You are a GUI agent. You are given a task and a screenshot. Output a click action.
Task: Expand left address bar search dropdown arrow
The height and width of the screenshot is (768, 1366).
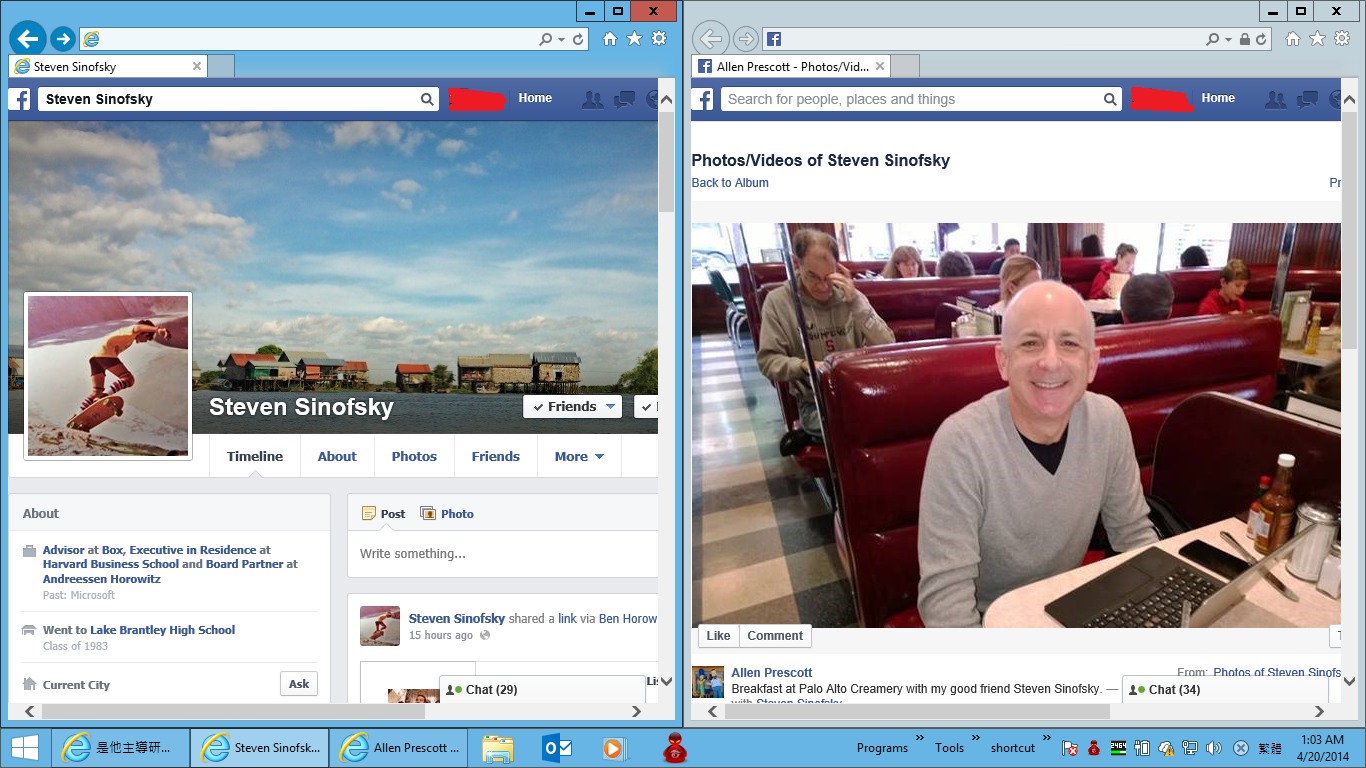pyautogui.click(x=562, y=40)
